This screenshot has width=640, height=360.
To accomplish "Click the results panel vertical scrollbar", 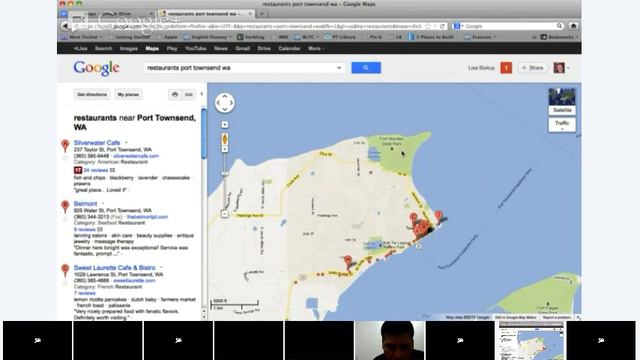I will 204,135.
